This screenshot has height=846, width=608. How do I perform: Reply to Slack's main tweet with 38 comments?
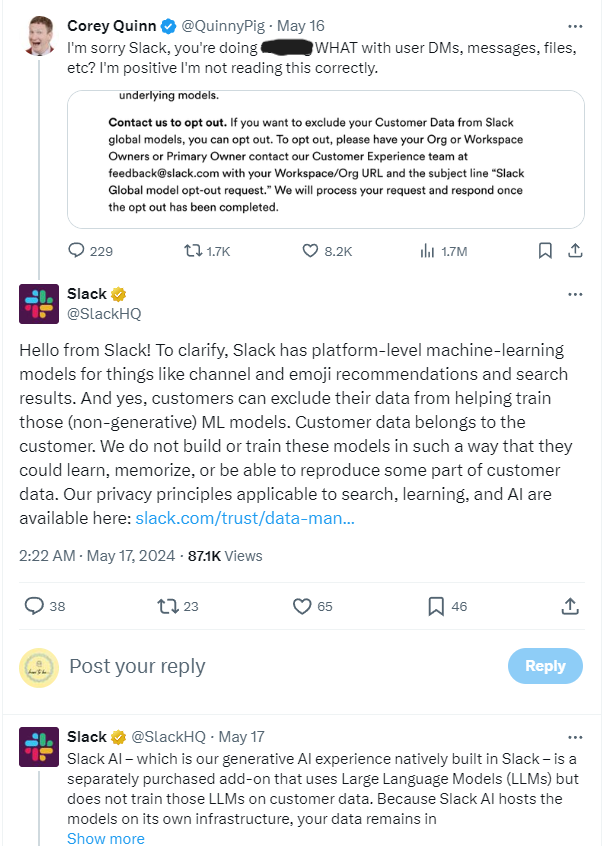[45, 606]
